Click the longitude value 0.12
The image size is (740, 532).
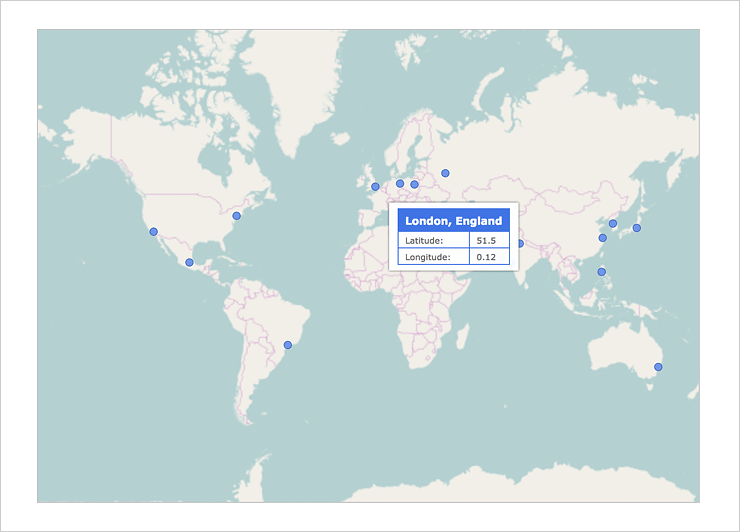click(486, 257)
